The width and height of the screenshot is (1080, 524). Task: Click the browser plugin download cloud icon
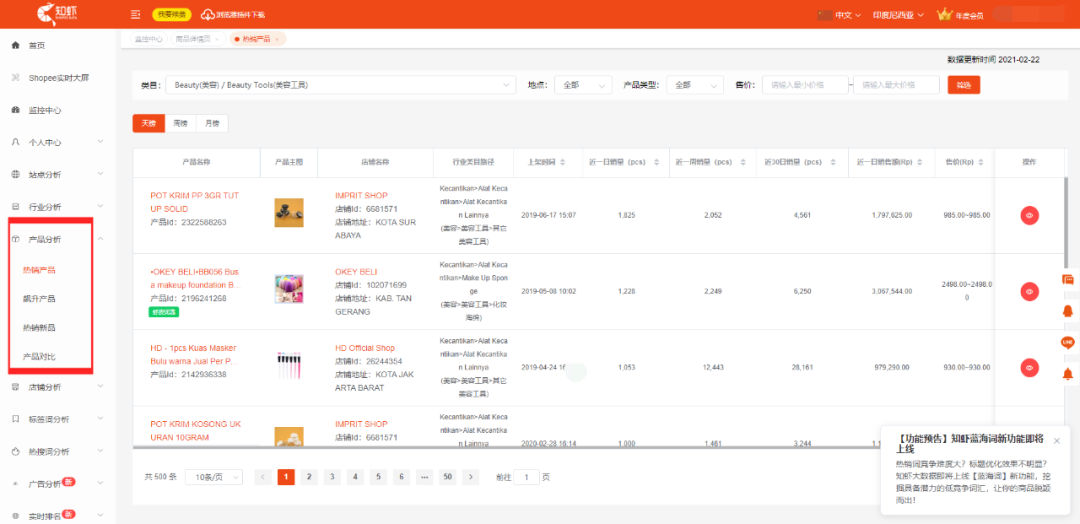(x=207, y=14)
